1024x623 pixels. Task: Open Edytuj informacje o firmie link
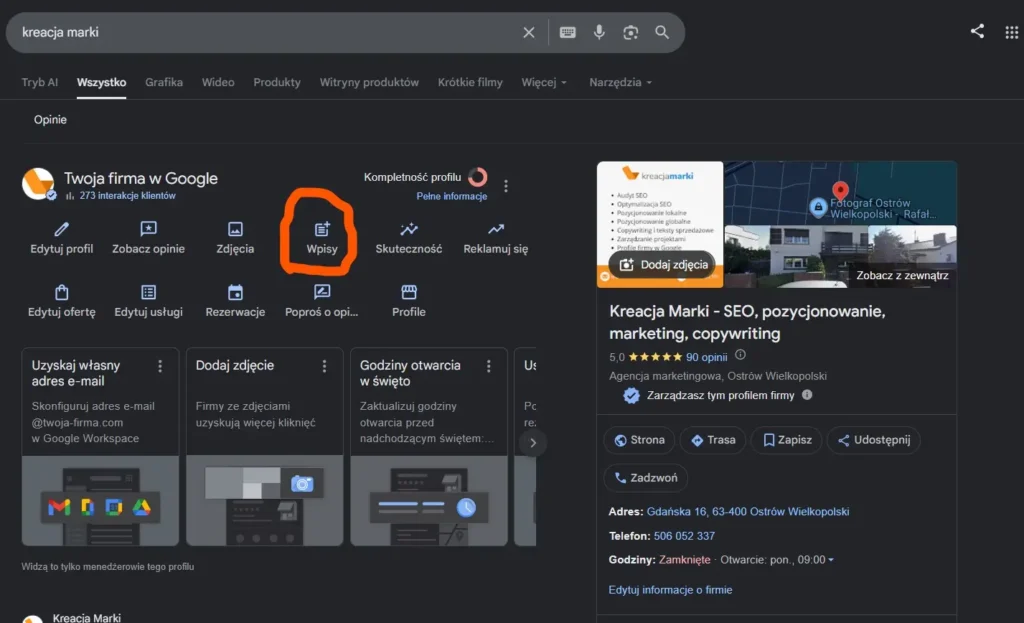[670, 590]
